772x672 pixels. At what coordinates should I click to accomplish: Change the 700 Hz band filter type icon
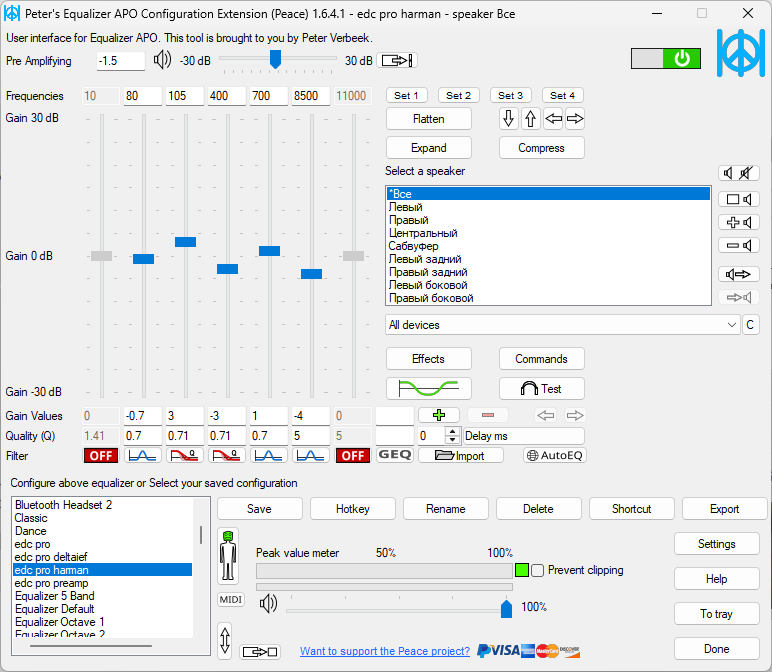[x=269, y=455]
